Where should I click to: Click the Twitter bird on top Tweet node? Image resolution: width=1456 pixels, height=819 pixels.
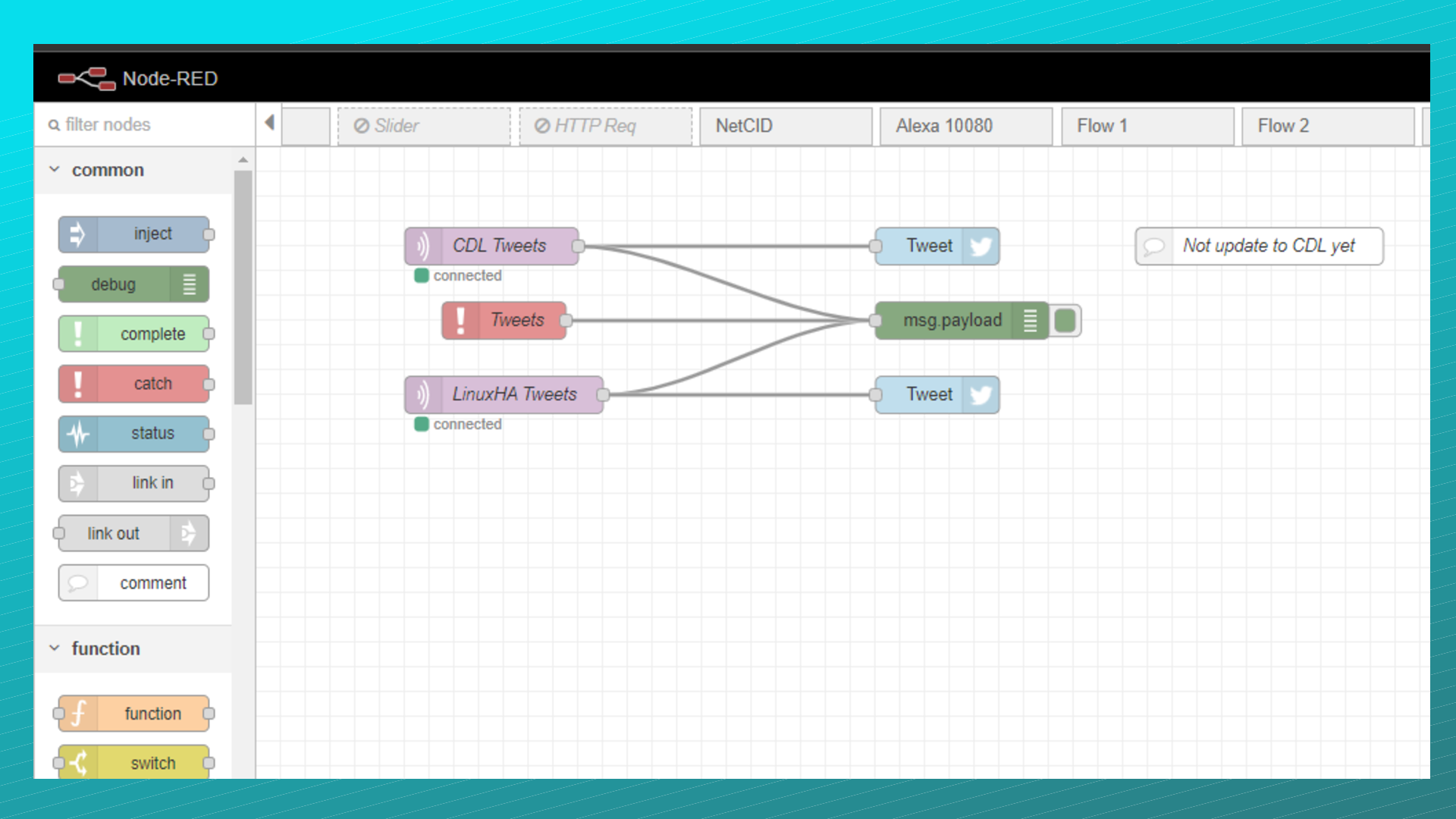[x=981, y=246]
